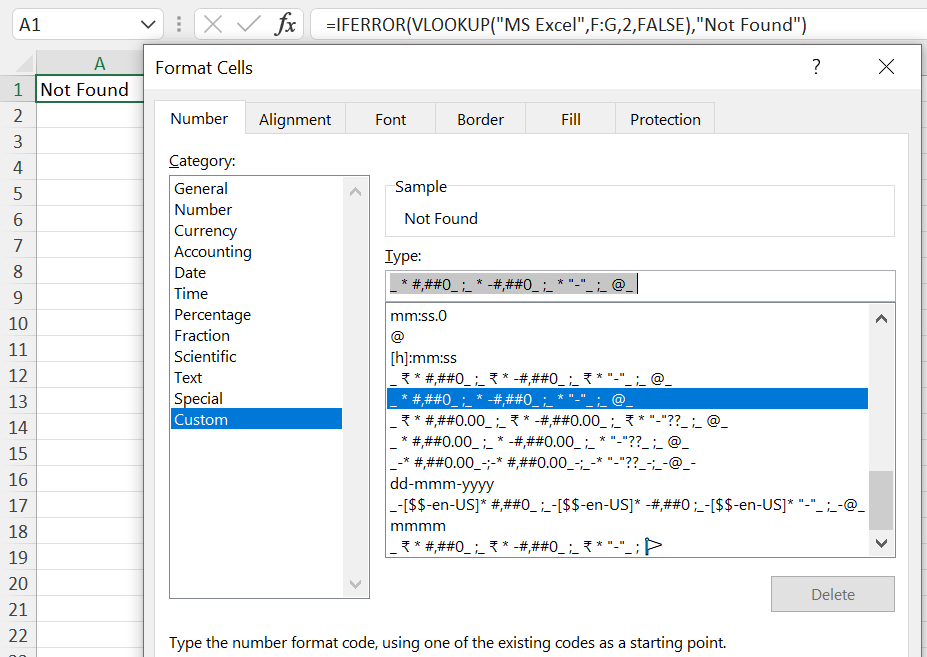Select the highlighted _ * #,##0_ format type
The width and height of the screenshot is (927, 657).
(x=627, y=399)
